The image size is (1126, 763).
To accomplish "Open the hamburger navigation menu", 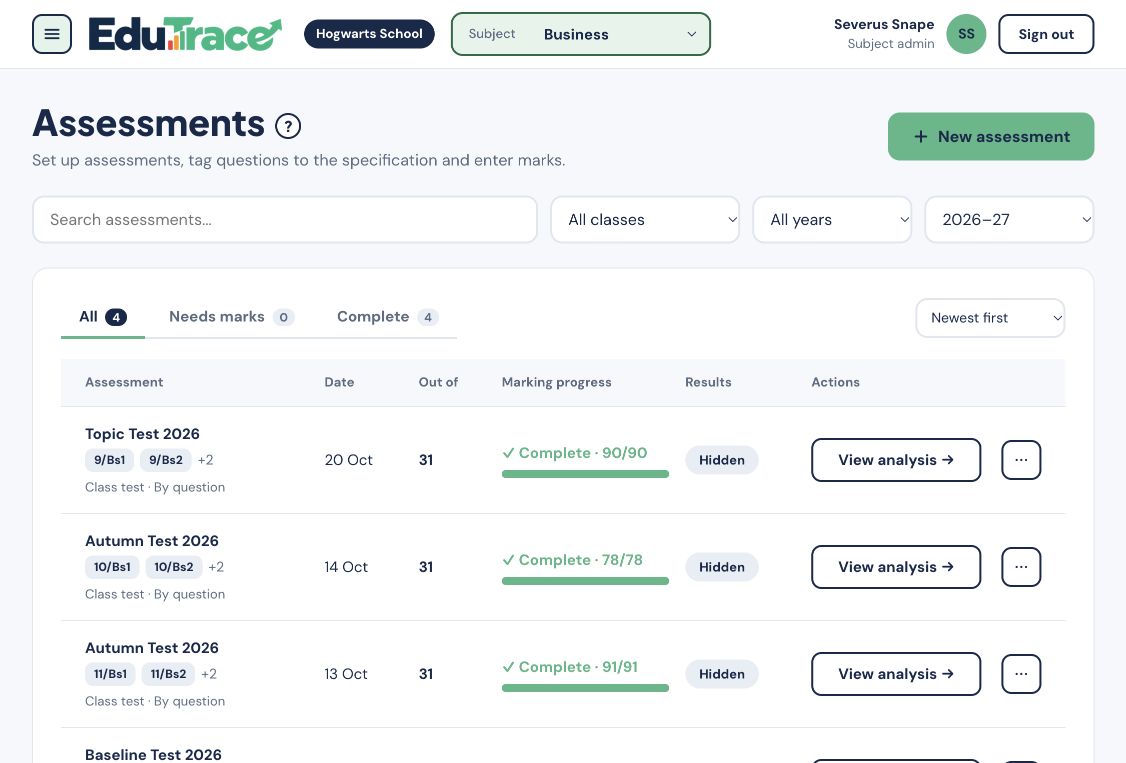I will pos(52,34).
